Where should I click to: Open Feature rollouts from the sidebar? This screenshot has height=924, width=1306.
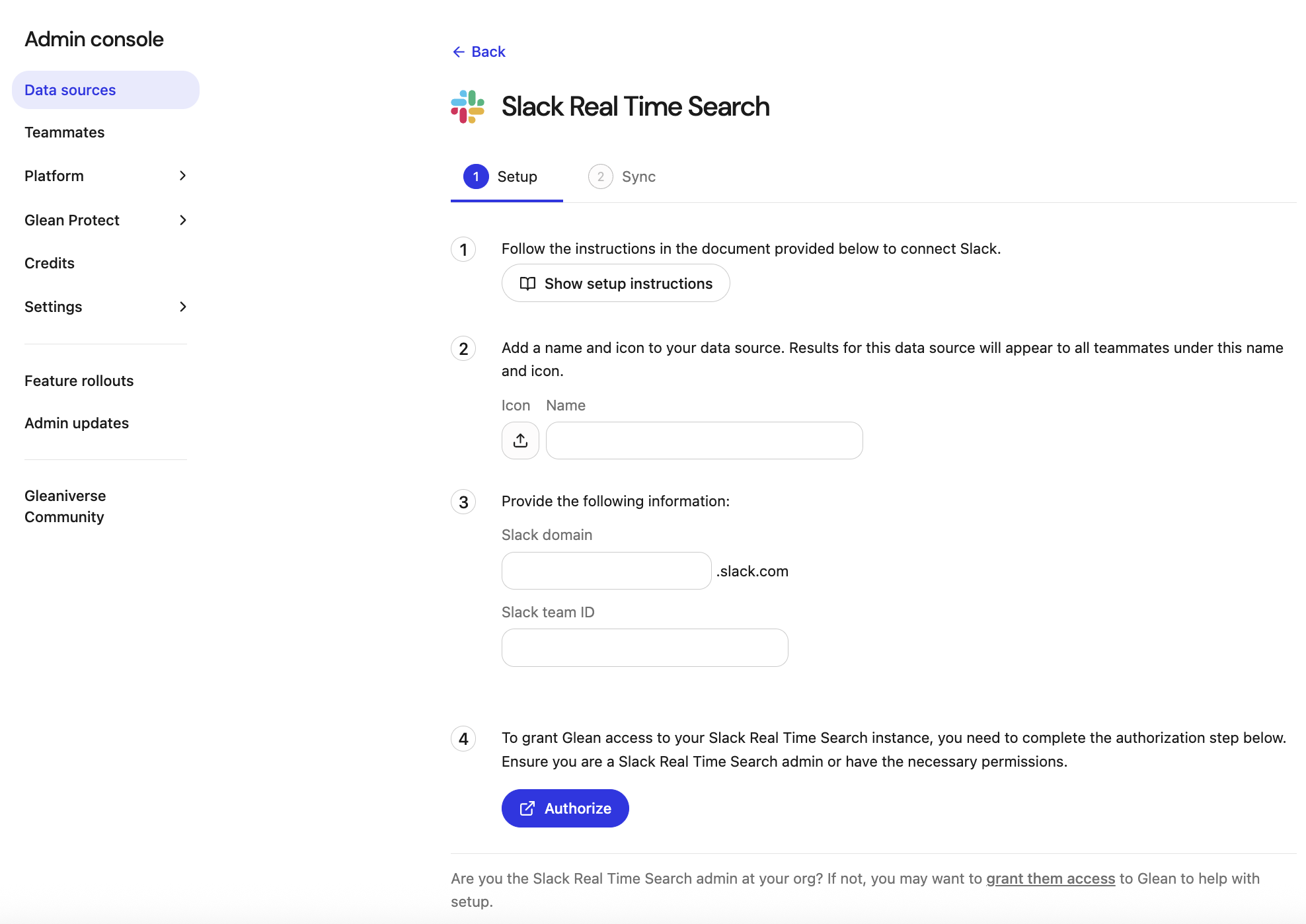[79, 381]
